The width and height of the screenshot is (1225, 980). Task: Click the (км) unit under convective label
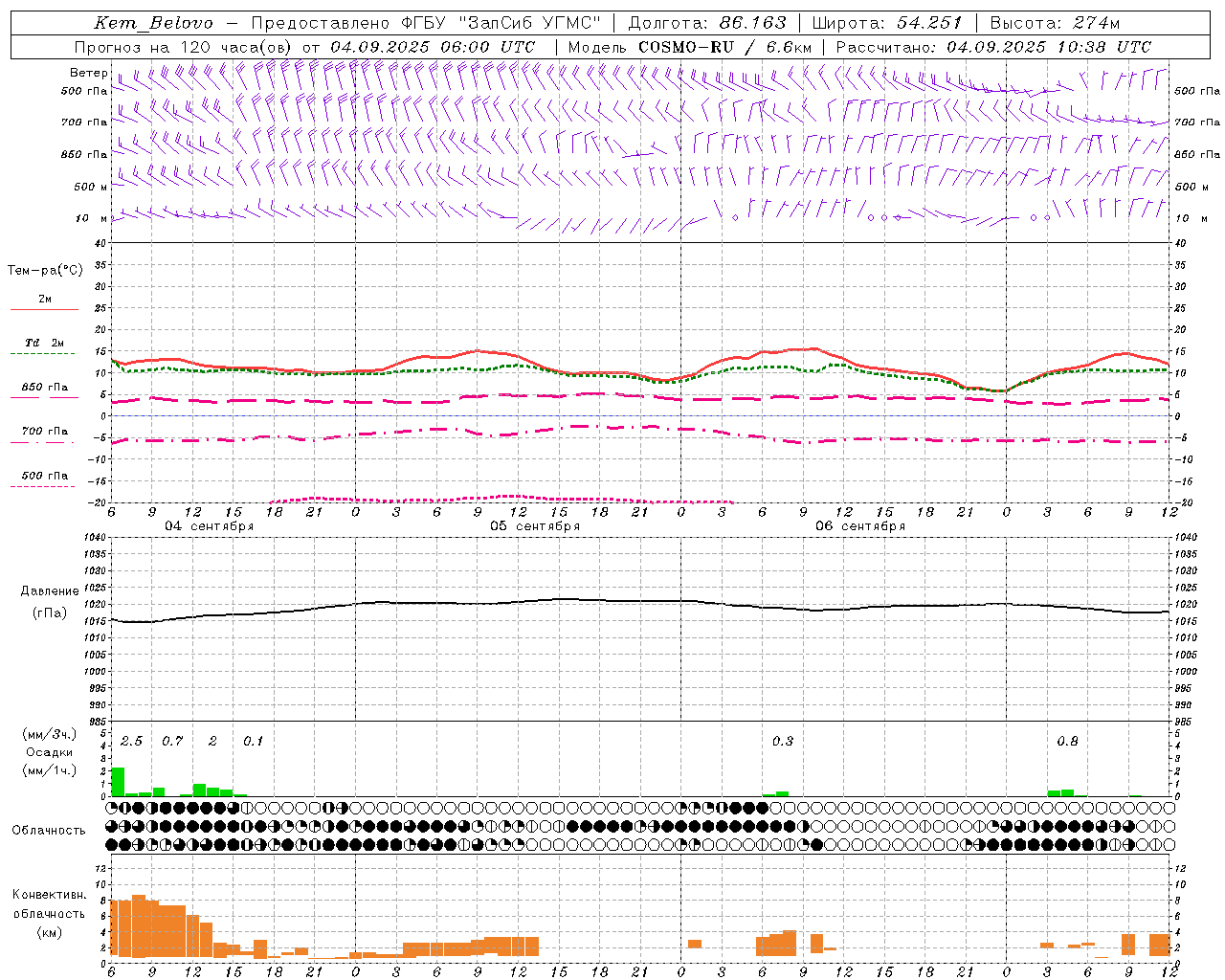tap(49, 932)
